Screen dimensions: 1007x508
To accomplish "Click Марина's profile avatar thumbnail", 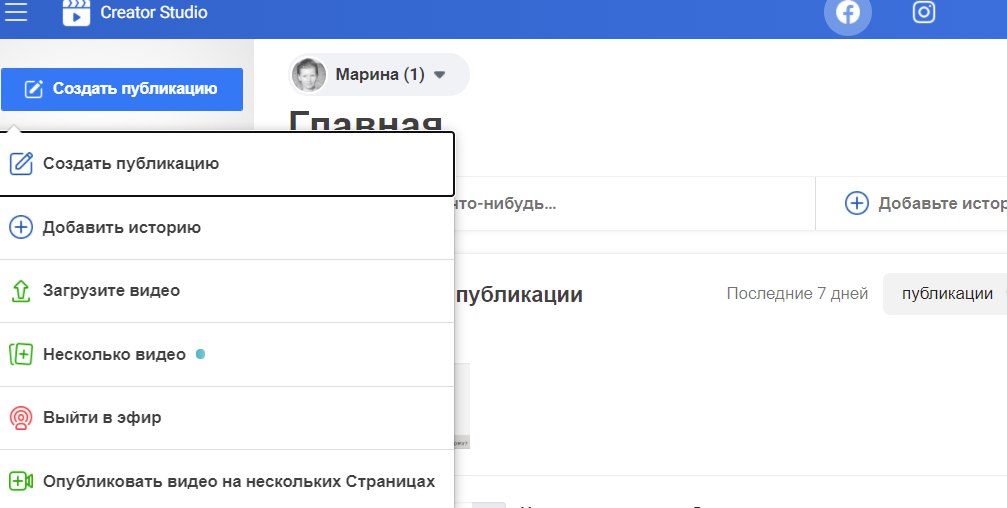I will [309, 74].
